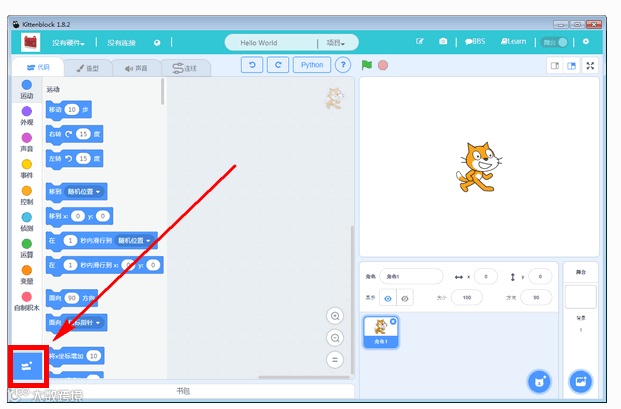Stop the project with red stop icon

[x=383, y=65]
